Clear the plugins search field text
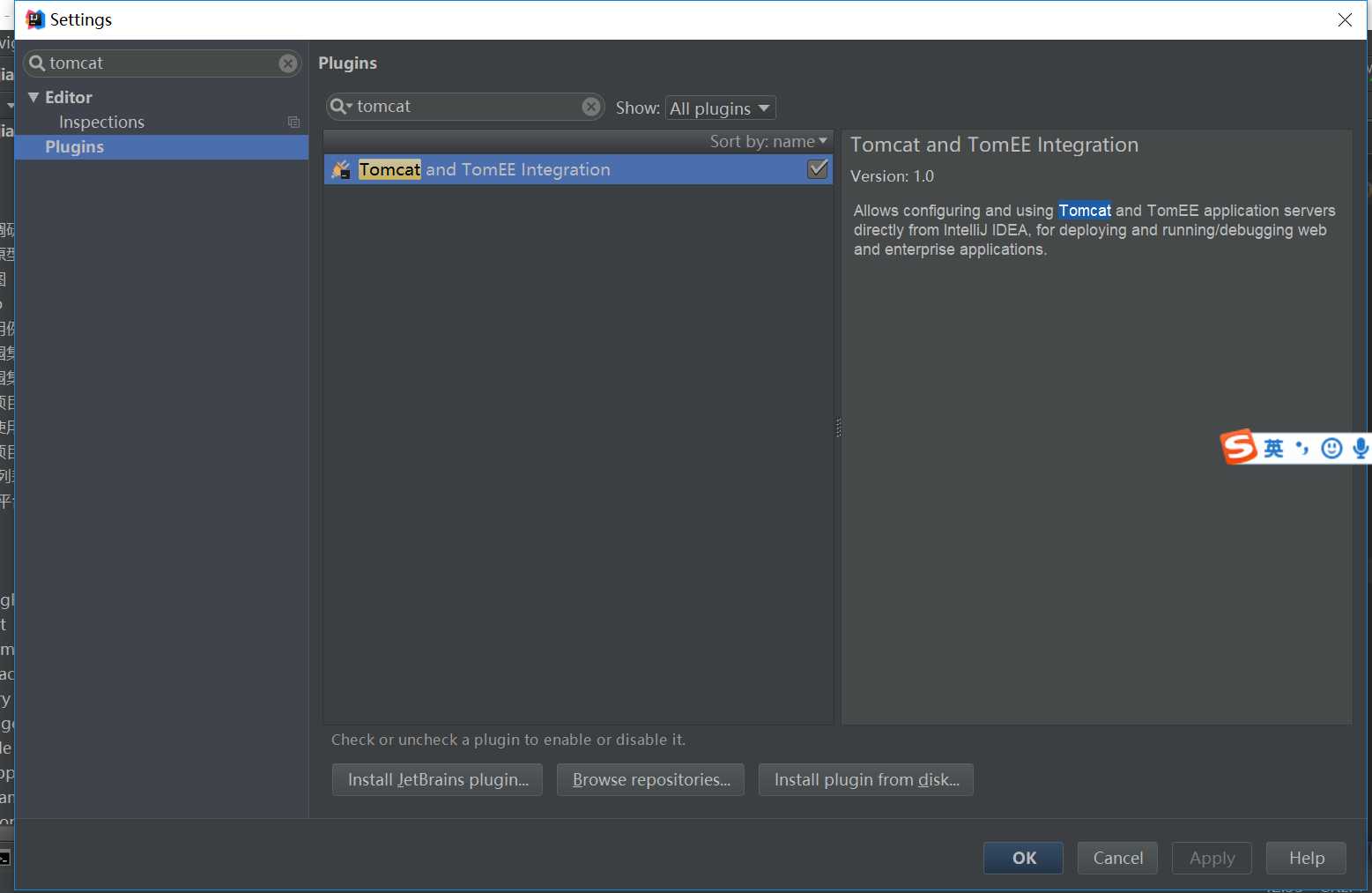This screenshot has height=893, width=1372. pos(591,107)
